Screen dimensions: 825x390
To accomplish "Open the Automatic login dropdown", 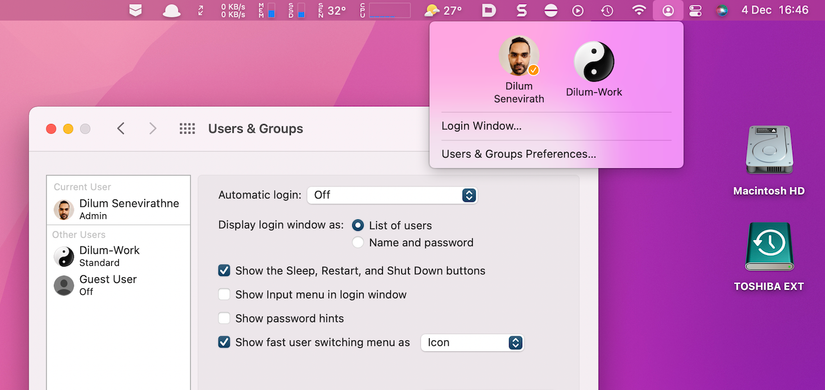I will pos(392,195).
